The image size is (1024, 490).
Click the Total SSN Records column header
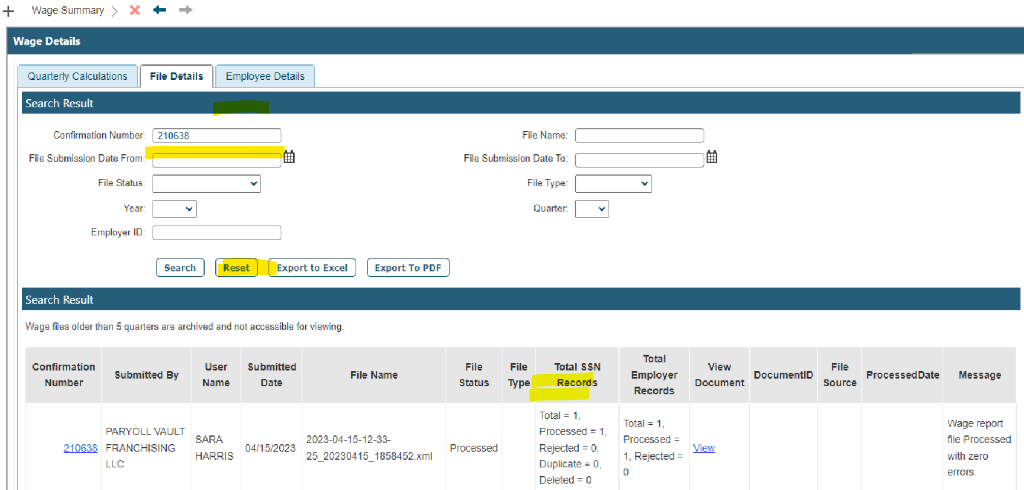(577, 375)
